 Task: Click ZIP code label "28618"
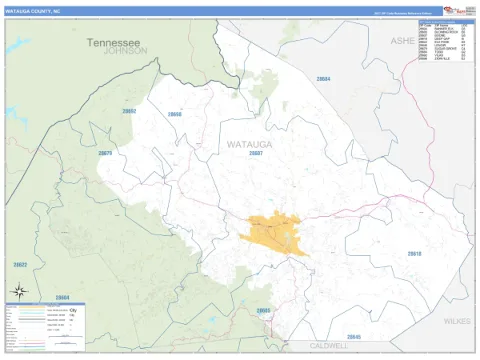[x=414, y=254]
